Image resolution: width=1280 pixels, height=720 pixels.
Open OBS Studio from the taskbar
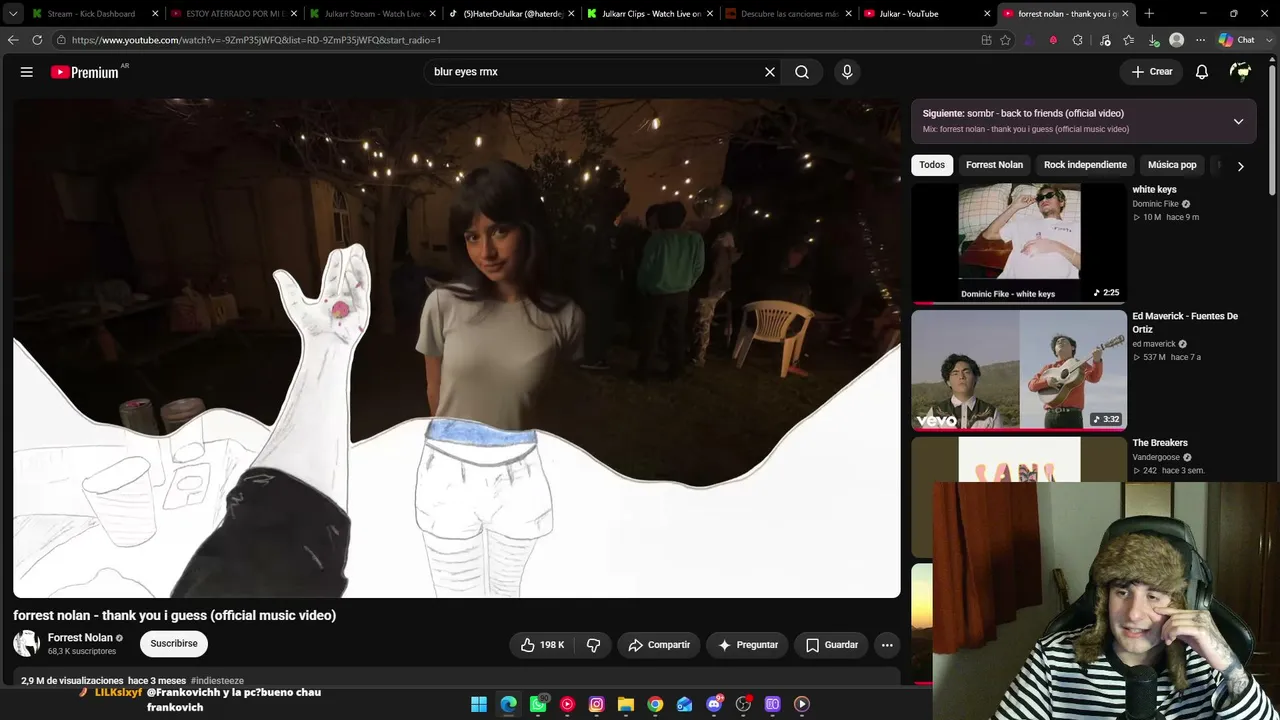tap(743, 704)
